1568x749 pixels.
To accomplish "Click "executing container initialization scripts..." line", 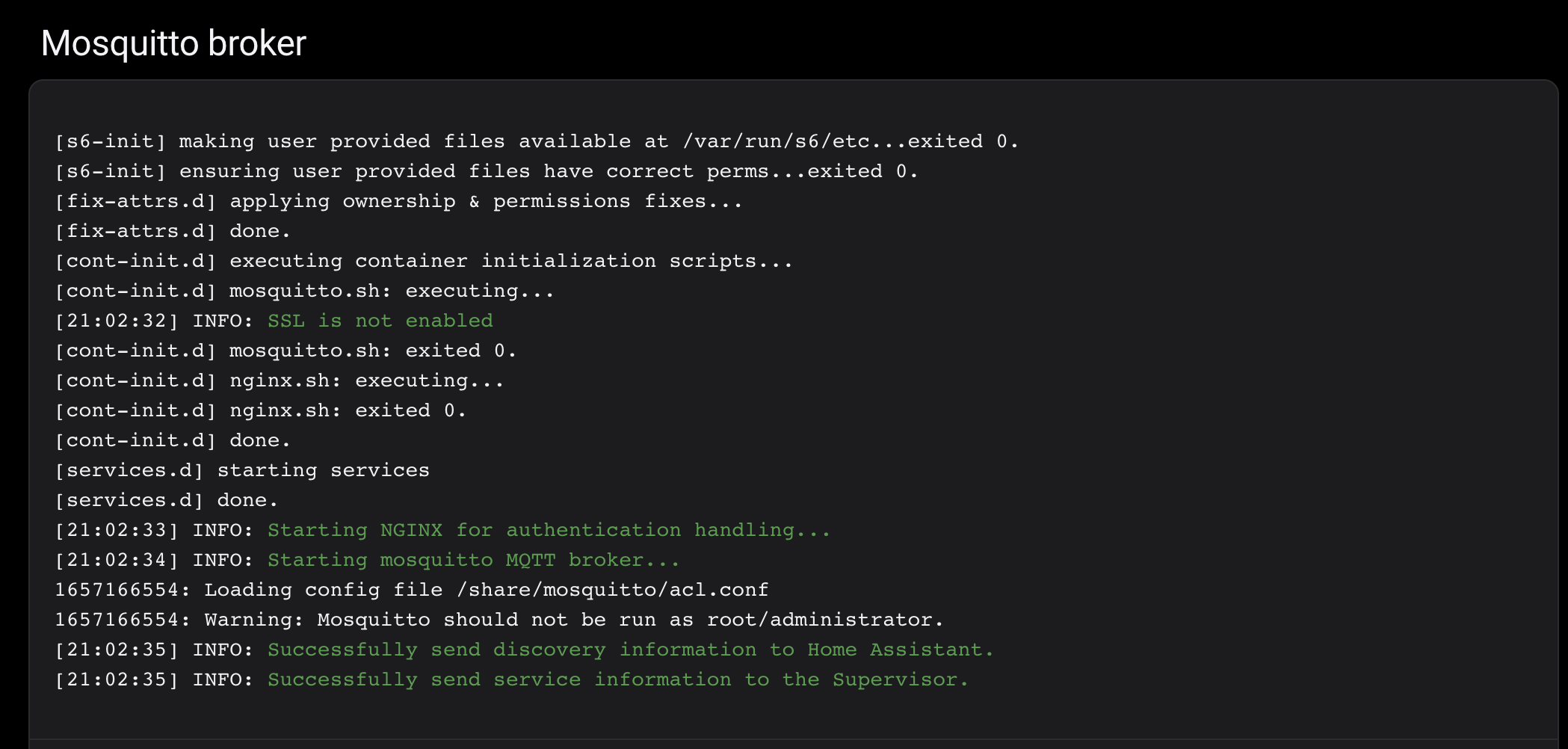I will coord(424,261).
